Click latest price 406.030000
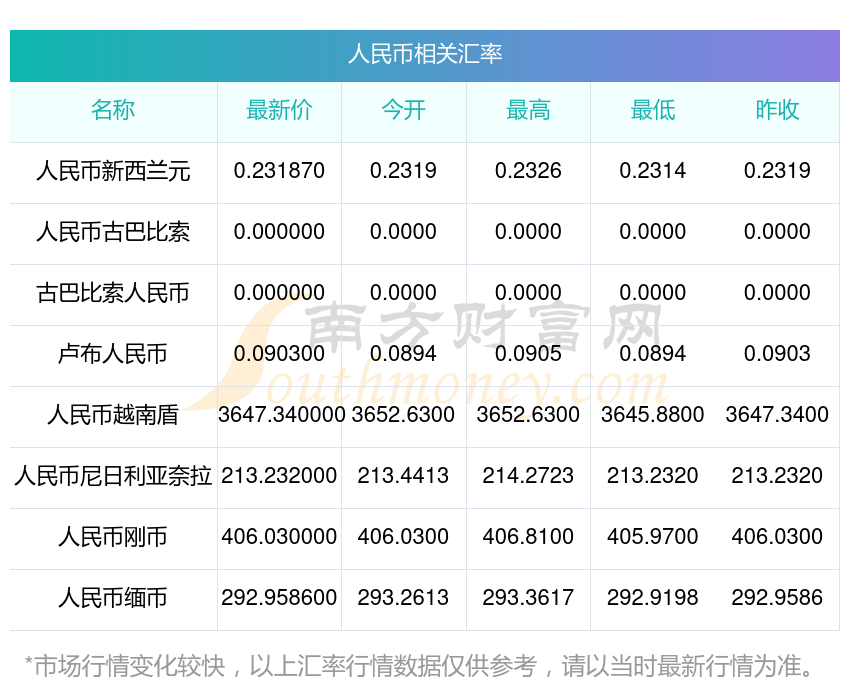Image resolution: width=850 pixels, height=698 pixels. point(279,537)
